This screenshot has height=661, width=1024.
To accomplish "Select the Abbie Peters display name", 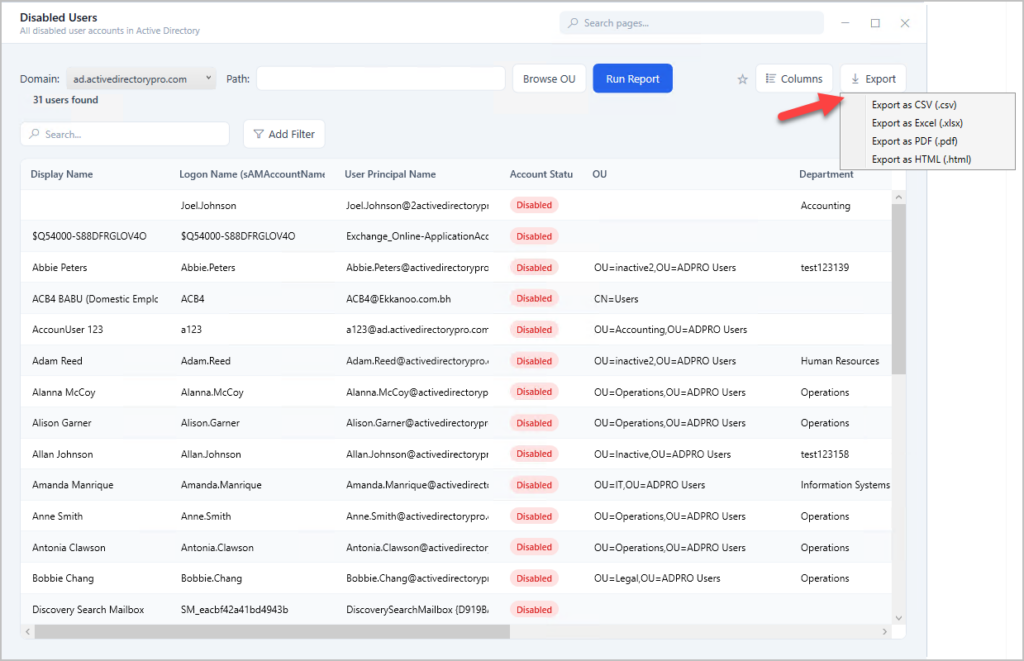I will point(59,268).
